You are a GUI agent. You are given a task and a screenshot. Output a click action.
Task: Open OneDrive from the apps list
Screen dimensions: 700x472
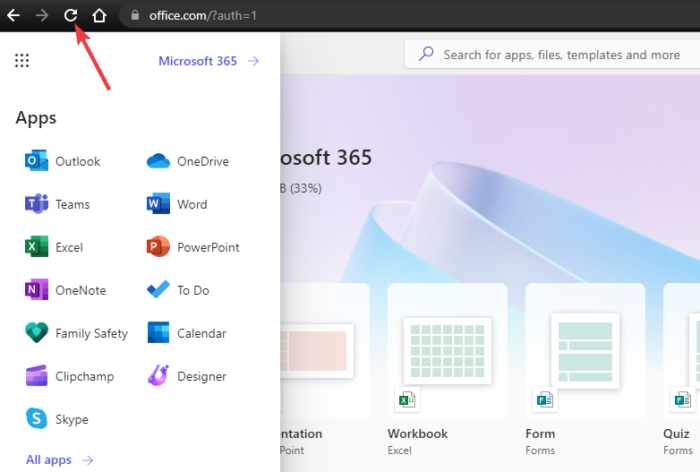[x=188, y=161]
